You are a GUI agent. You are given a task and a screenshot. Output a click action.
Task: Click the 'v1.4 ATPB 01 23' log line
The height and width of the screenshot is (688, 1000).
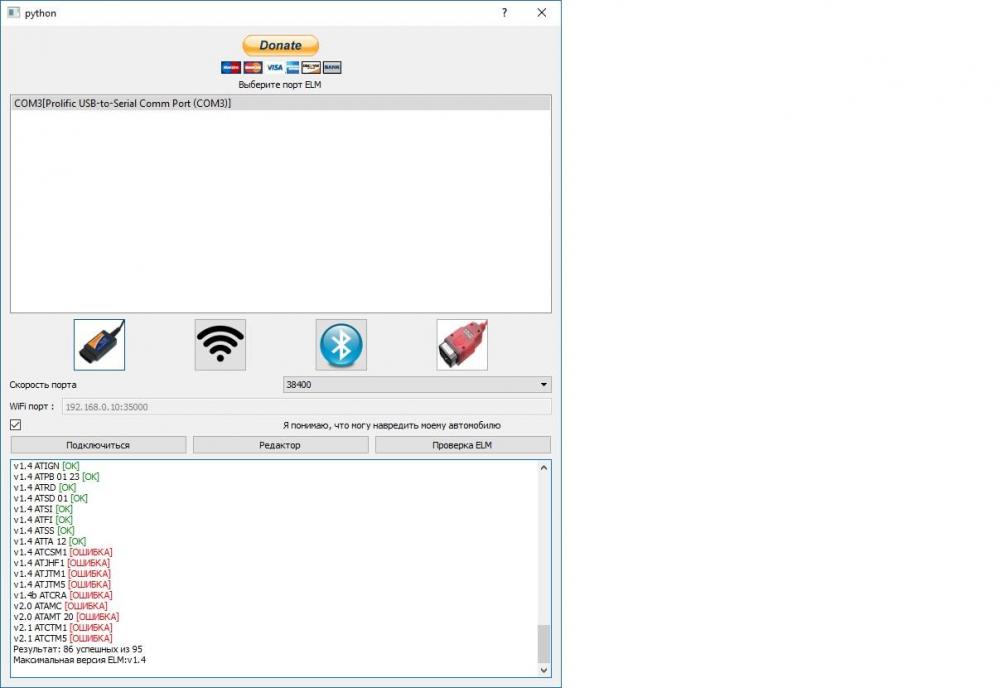(x=57, y=477)
